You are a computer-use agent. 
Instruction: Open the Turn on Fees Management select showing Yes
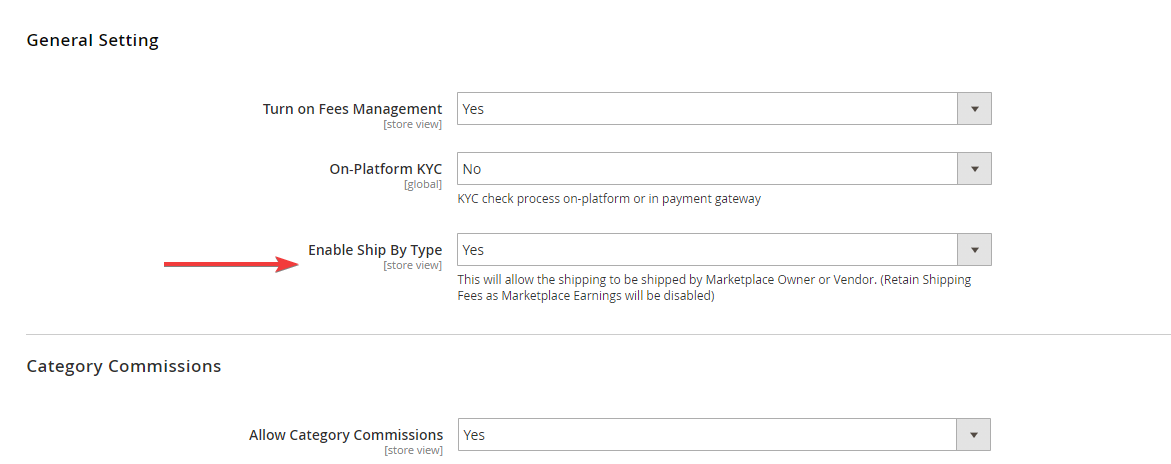[x=707, y=109]
